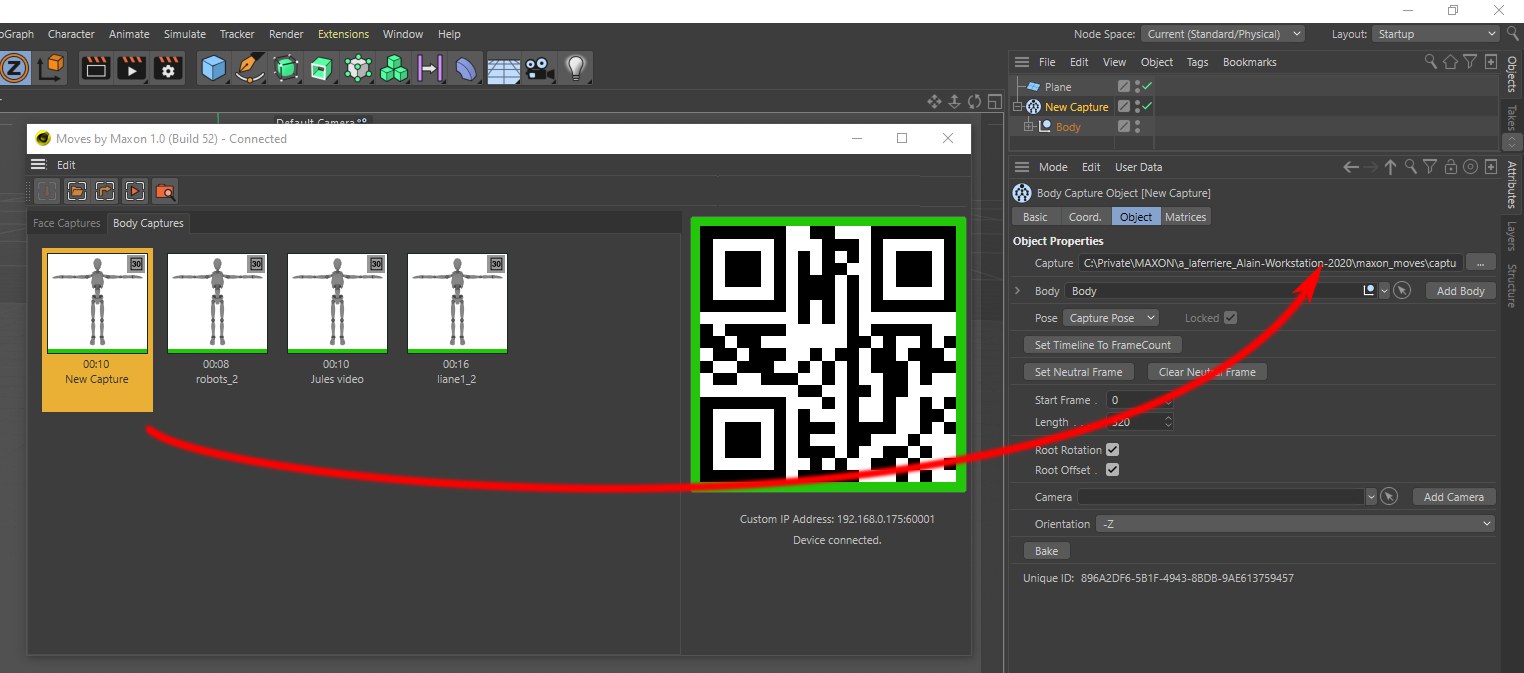
Task: Expand the Body parameter disclosure arrow
Action: click(x=1017, y=291)
